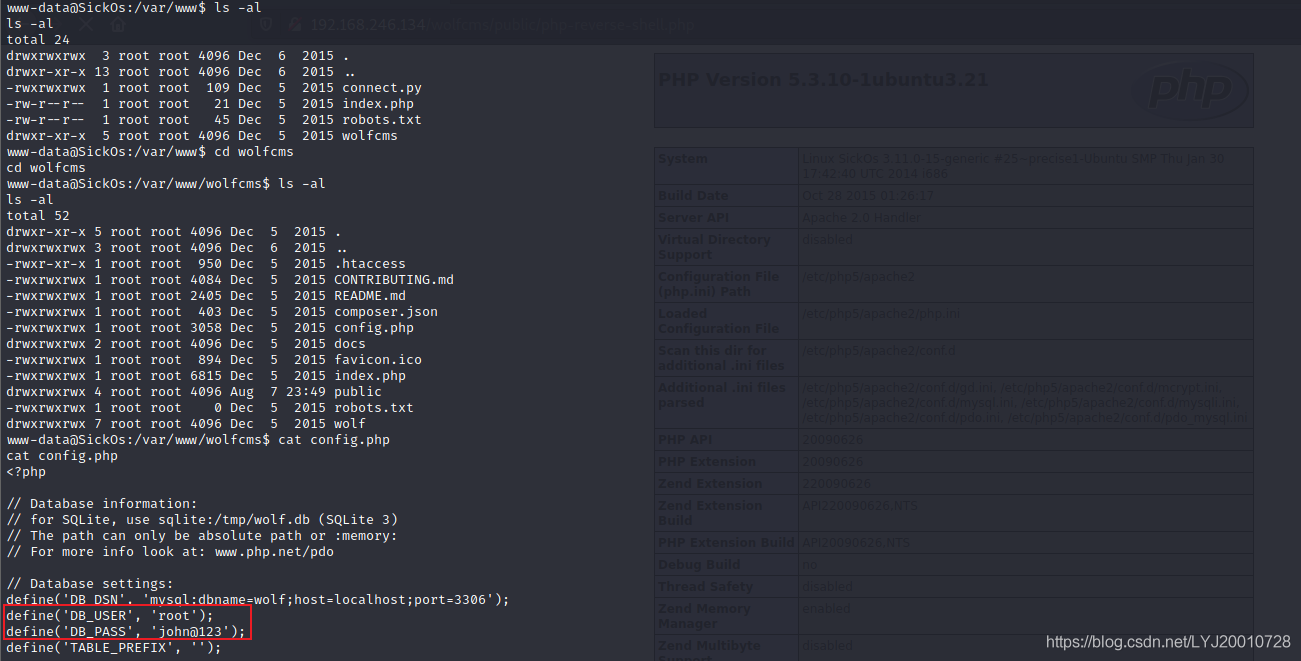Viewport: 1301px width, 661px height.
Task: Click 'Thread Safety' row label in phpinfo
Action: point(705,587)
